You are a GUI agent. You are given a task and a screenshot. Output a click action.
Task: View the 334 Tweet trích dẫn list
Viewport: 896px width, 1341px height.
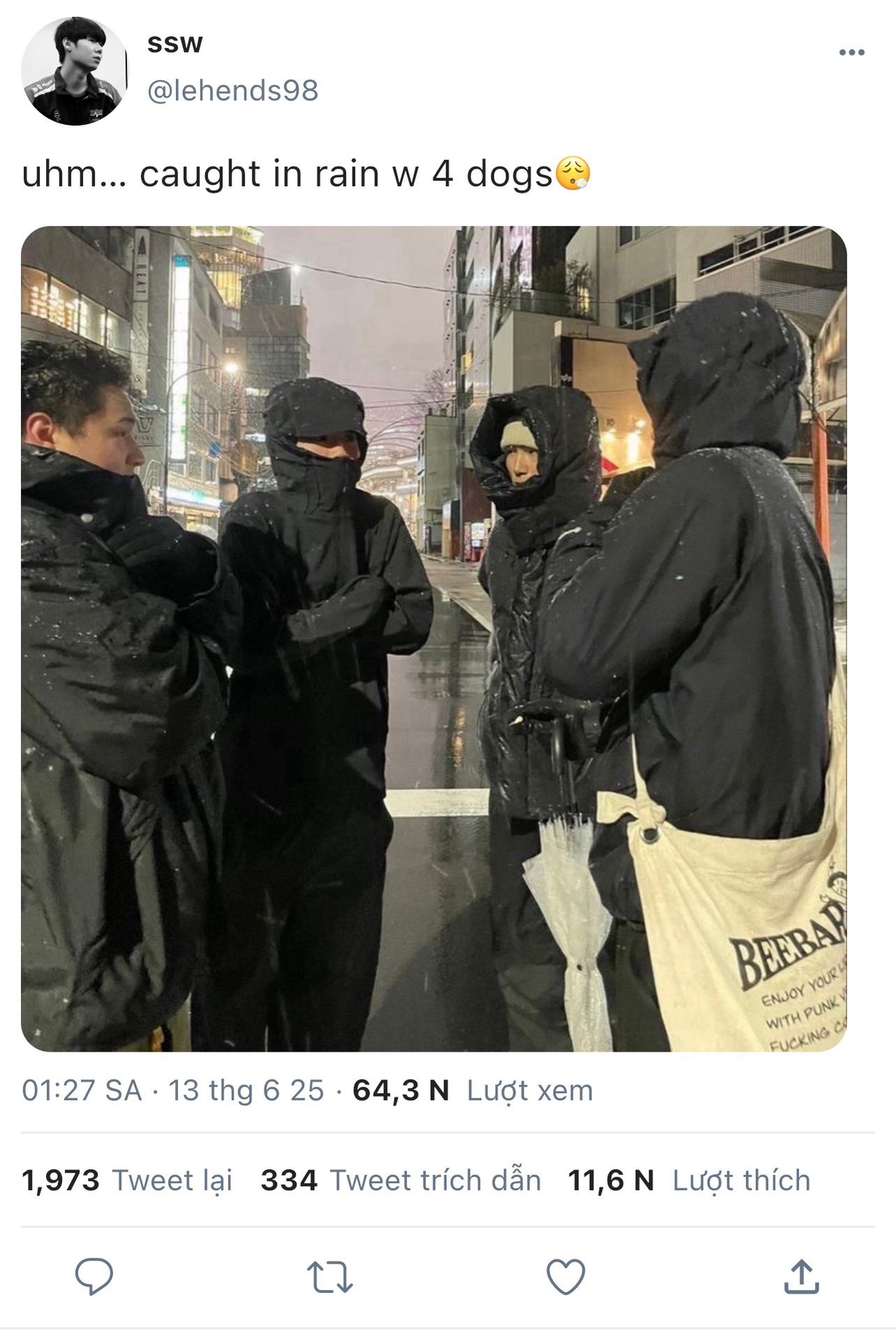pyautogui.click(x=401, y=1181)
